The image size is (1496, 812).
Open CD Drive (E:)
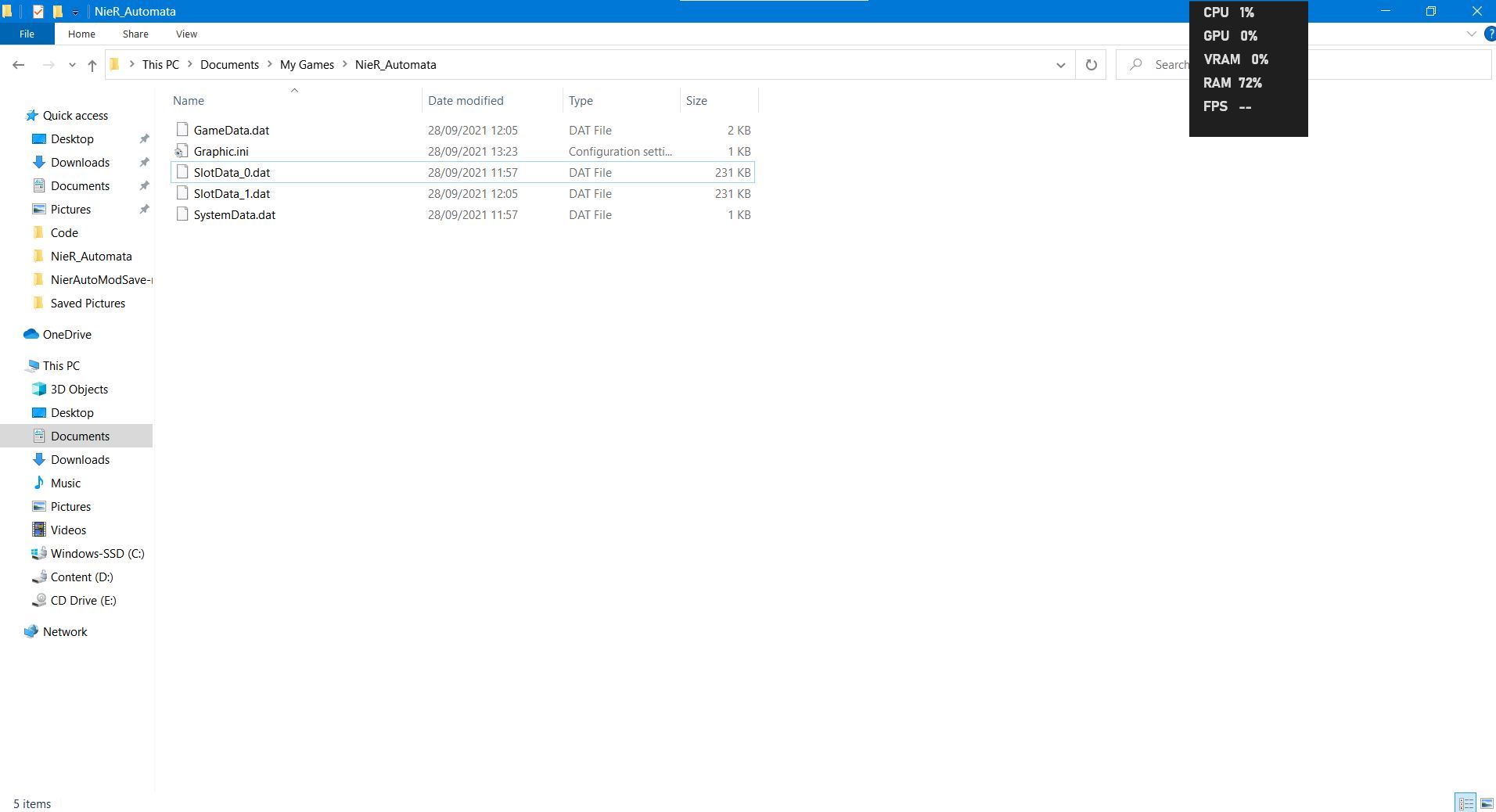[83, 600]
